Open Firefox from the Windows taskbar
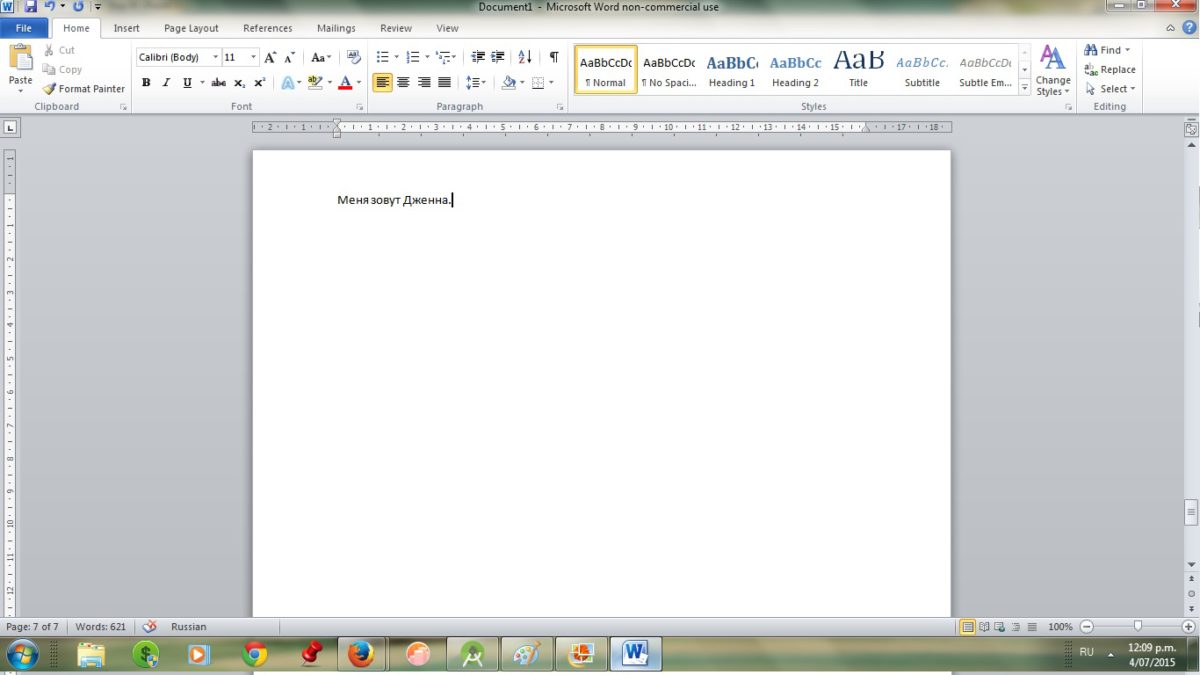The width and height of the screenshot is (1200, 675). pos(361,655)
